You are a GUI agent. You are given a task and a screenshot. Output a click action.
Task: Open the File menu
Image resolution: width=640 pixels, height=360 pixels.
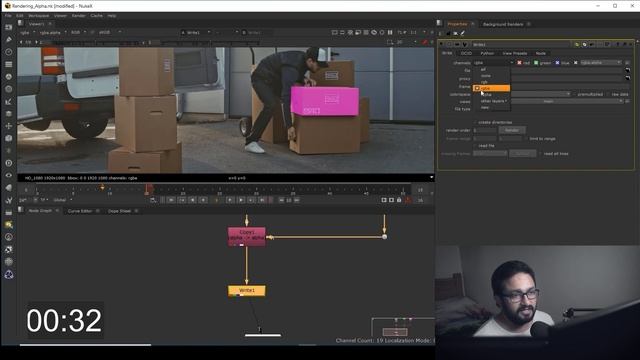pyautogui.click(x=8, y=16)
